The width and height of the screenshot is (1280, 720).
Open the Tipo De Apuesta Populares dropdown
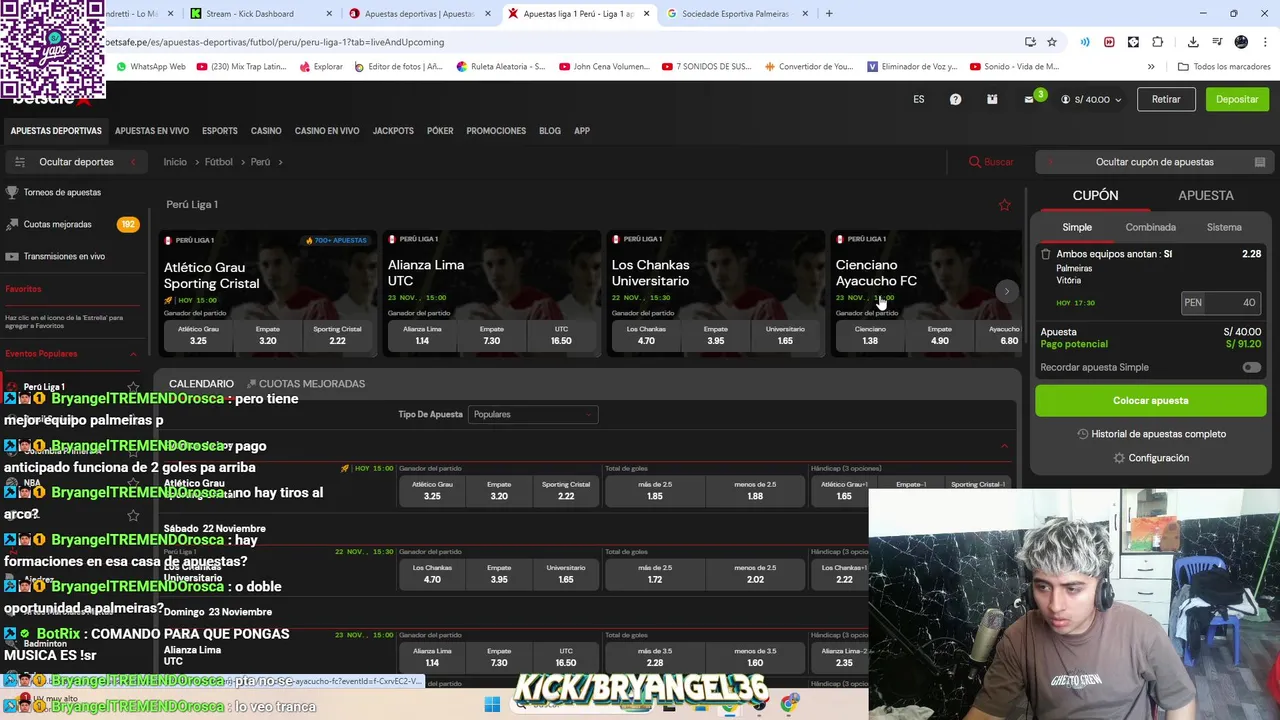533,414
